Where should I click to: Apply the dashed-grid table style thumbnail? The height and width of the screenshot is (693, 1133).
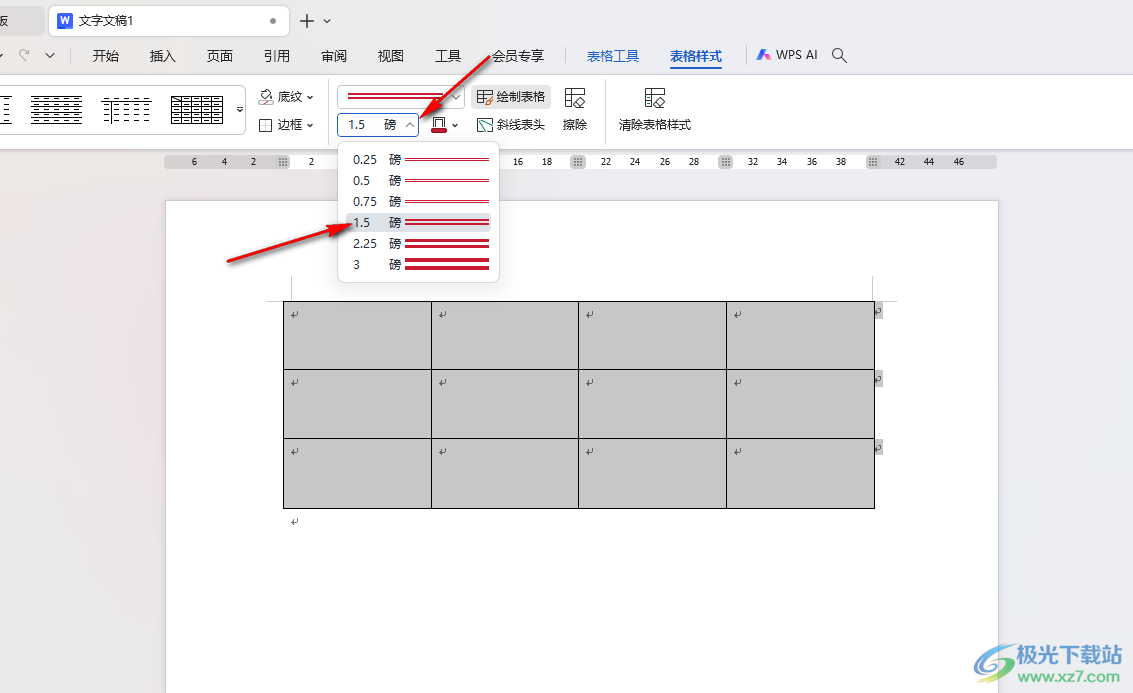[x=126, y=110]
